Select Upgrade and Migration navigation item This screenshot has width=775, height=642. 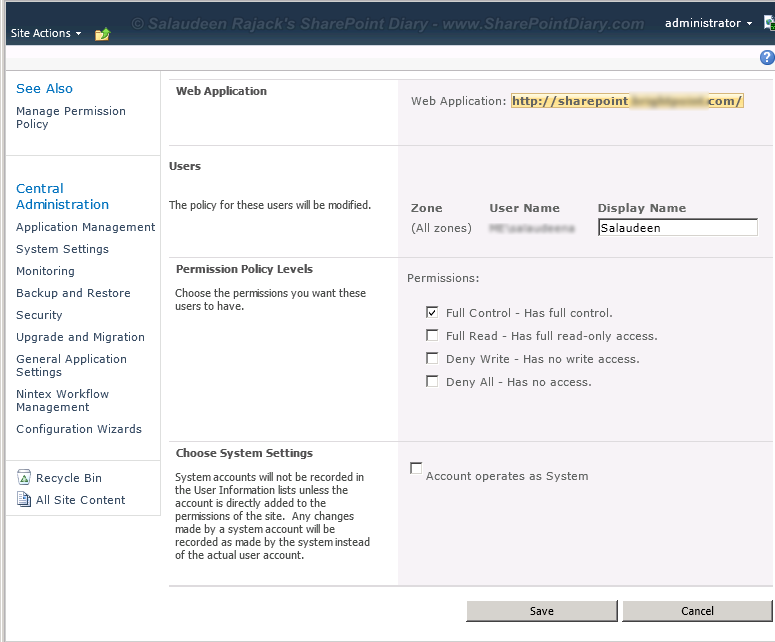80,337
